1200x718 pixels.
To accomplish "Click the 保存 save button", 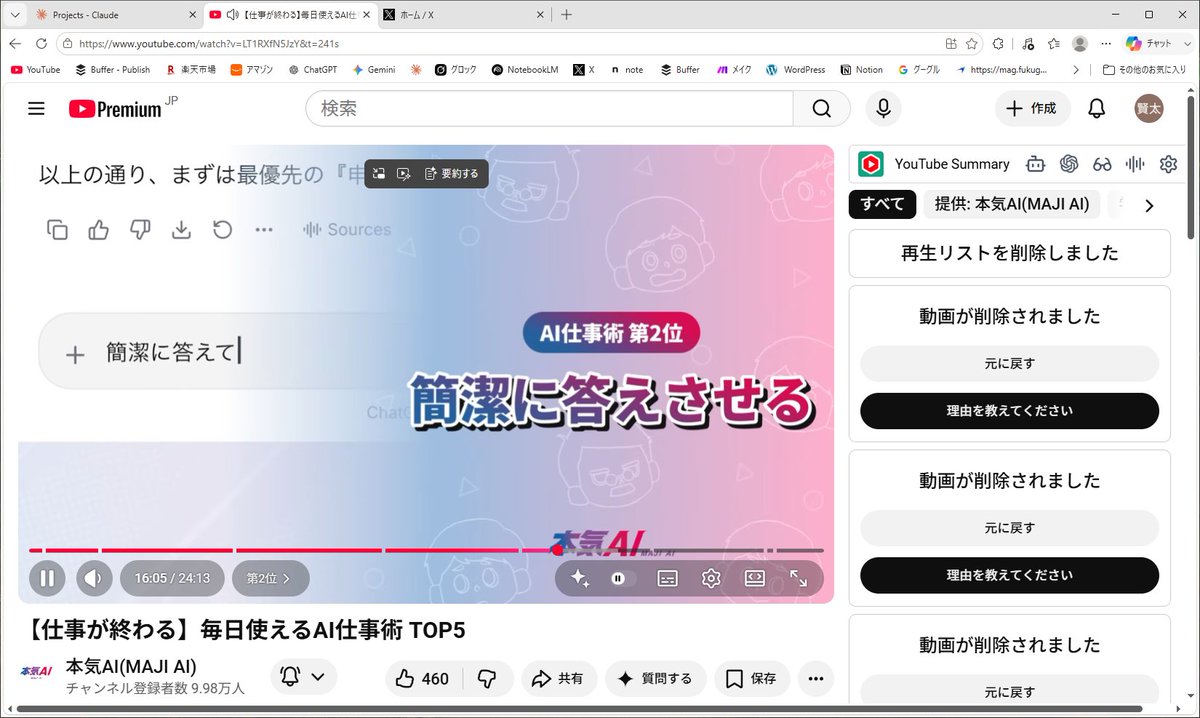I will coord(751,679).
